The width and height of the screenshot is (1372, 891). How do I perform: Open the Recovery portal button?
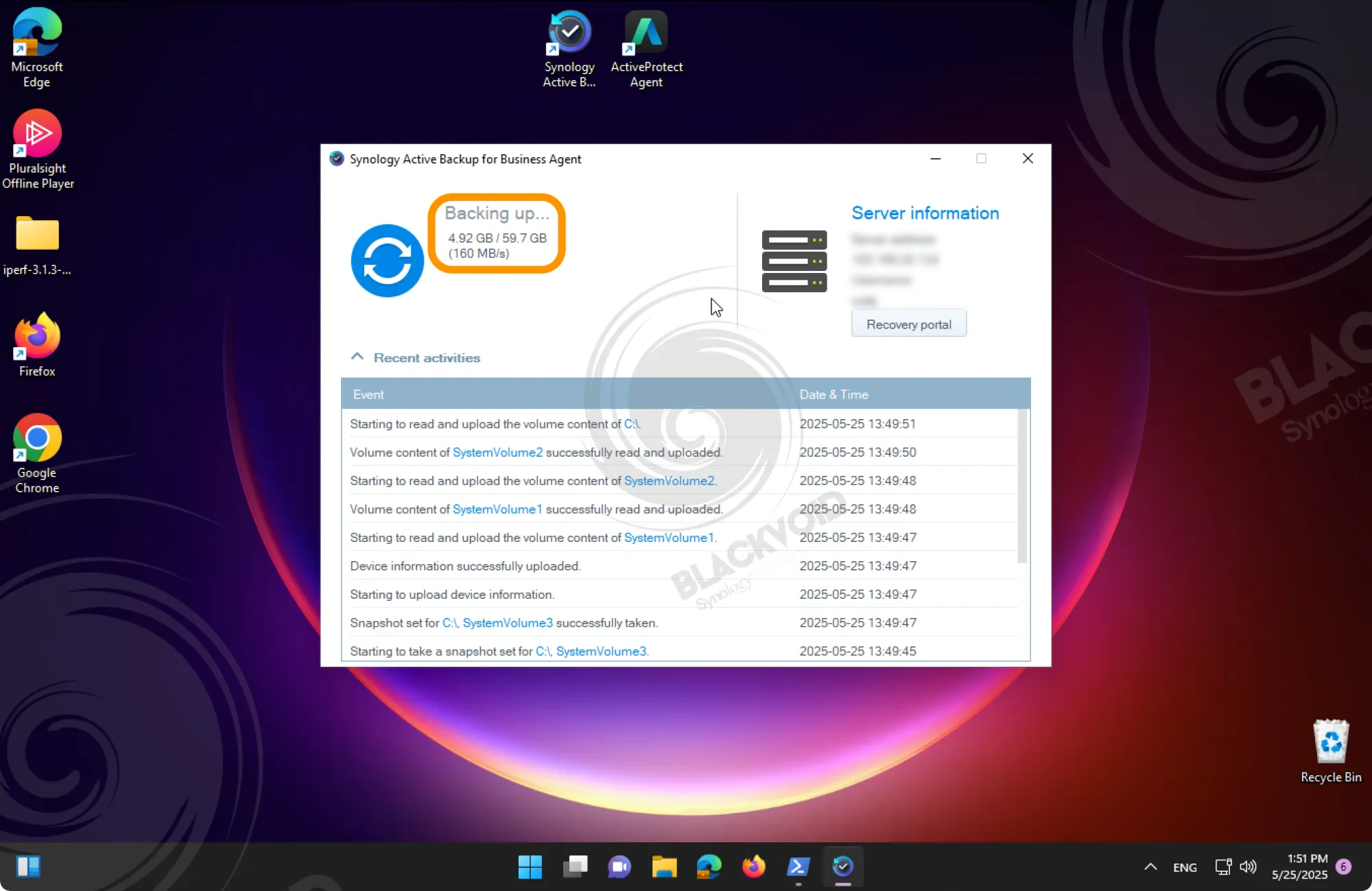(908, 324)
